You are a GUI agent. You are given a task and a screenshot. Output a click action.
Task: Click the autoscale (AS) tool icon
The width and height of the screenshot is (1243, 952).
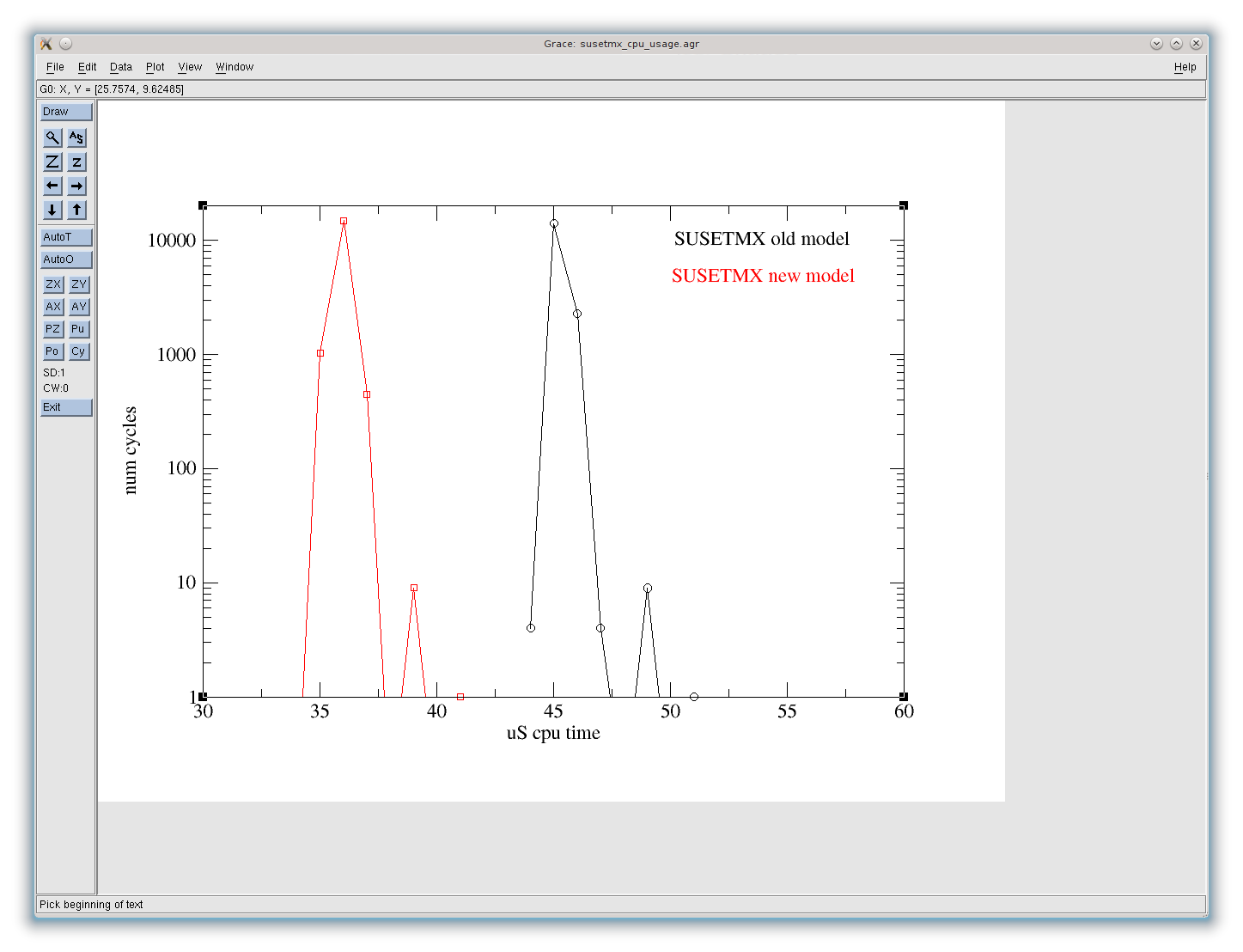(x=77, y=137)
